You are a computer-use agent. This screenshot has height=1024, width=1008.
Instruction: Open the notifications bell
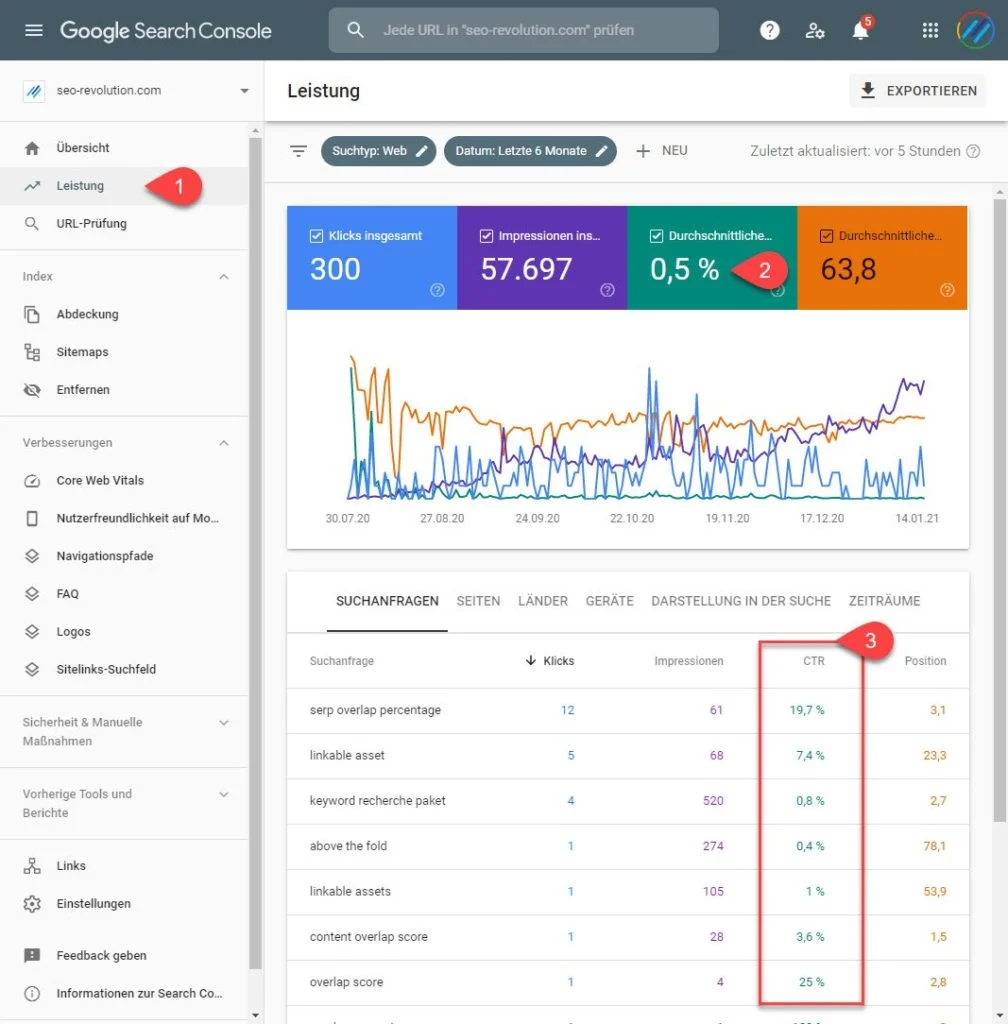coord(860,30)
